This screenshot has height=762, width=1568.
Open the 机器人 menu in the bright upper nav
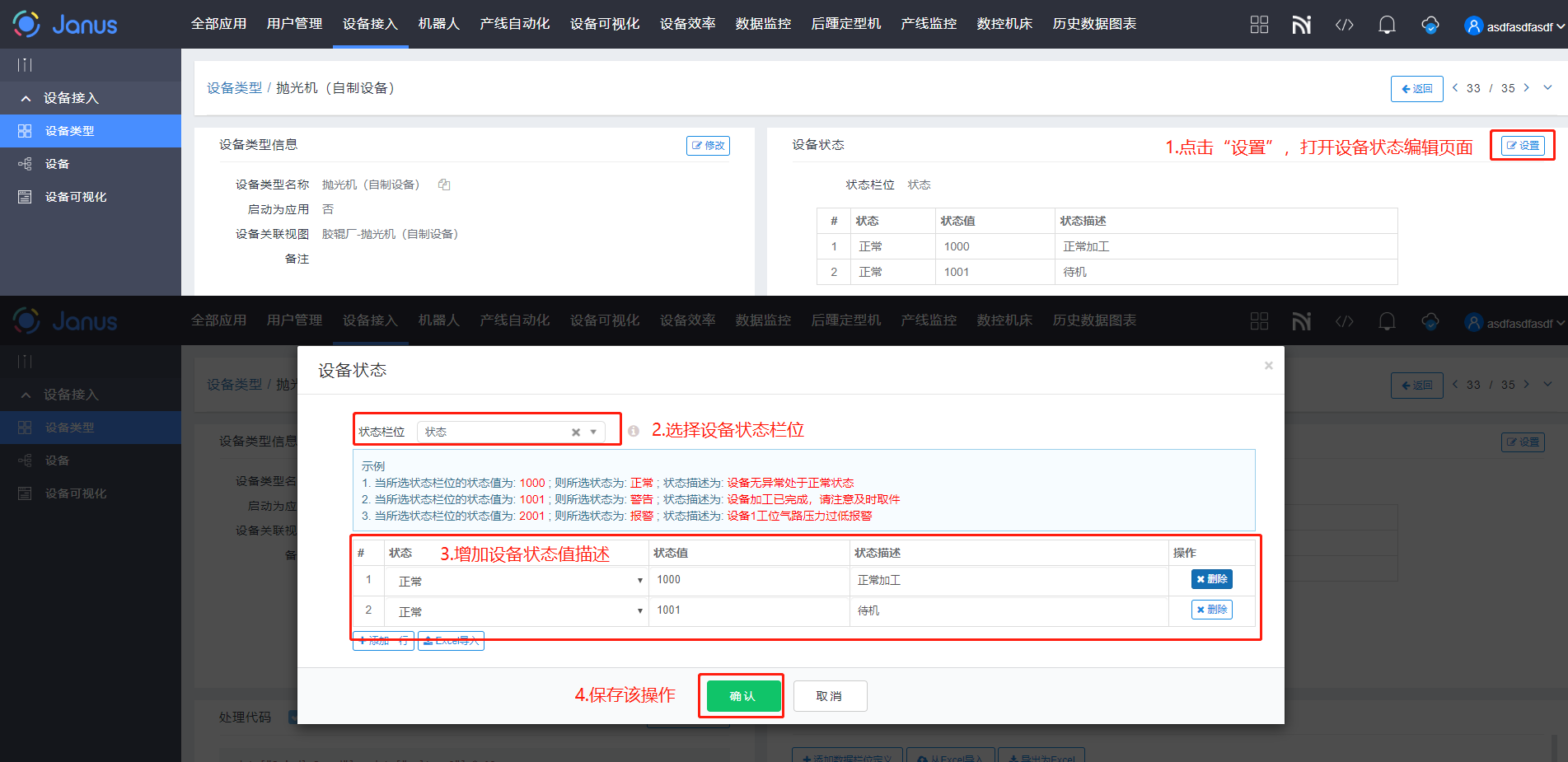(438, 24)
